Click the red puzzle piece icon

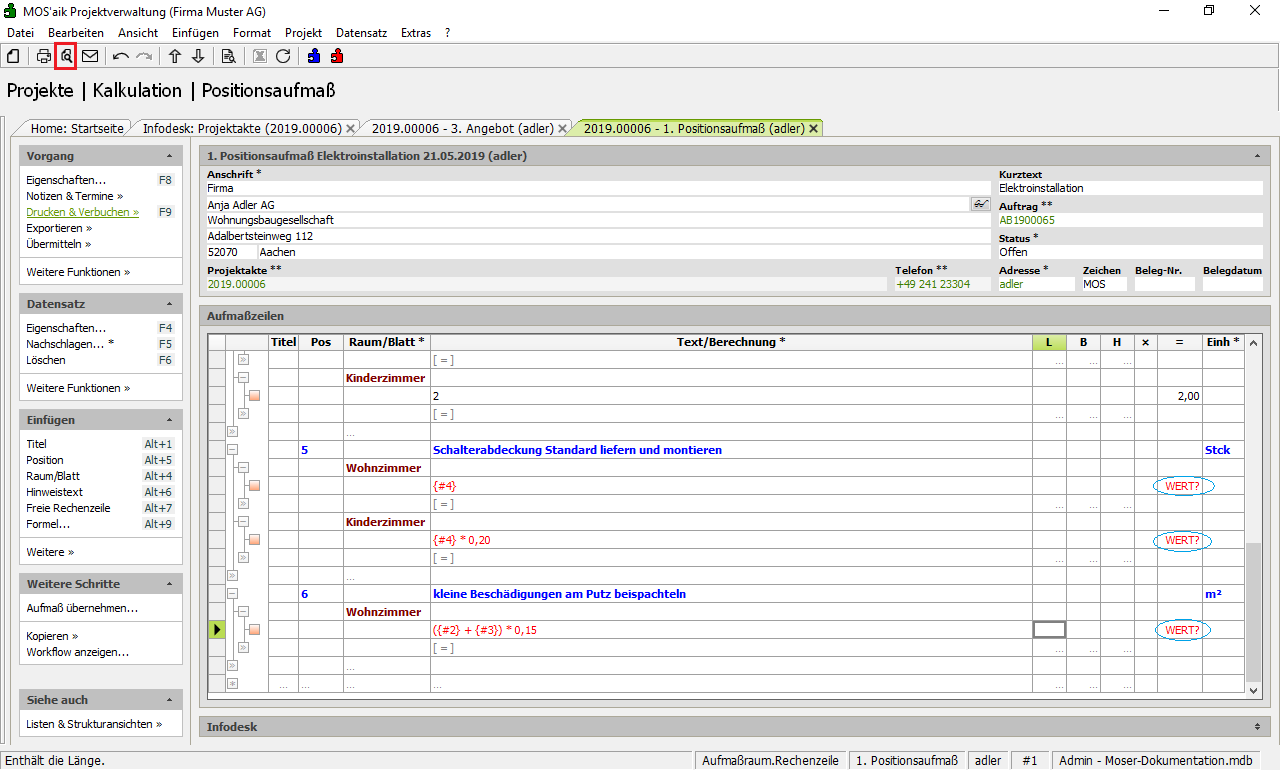pos(337,56)
